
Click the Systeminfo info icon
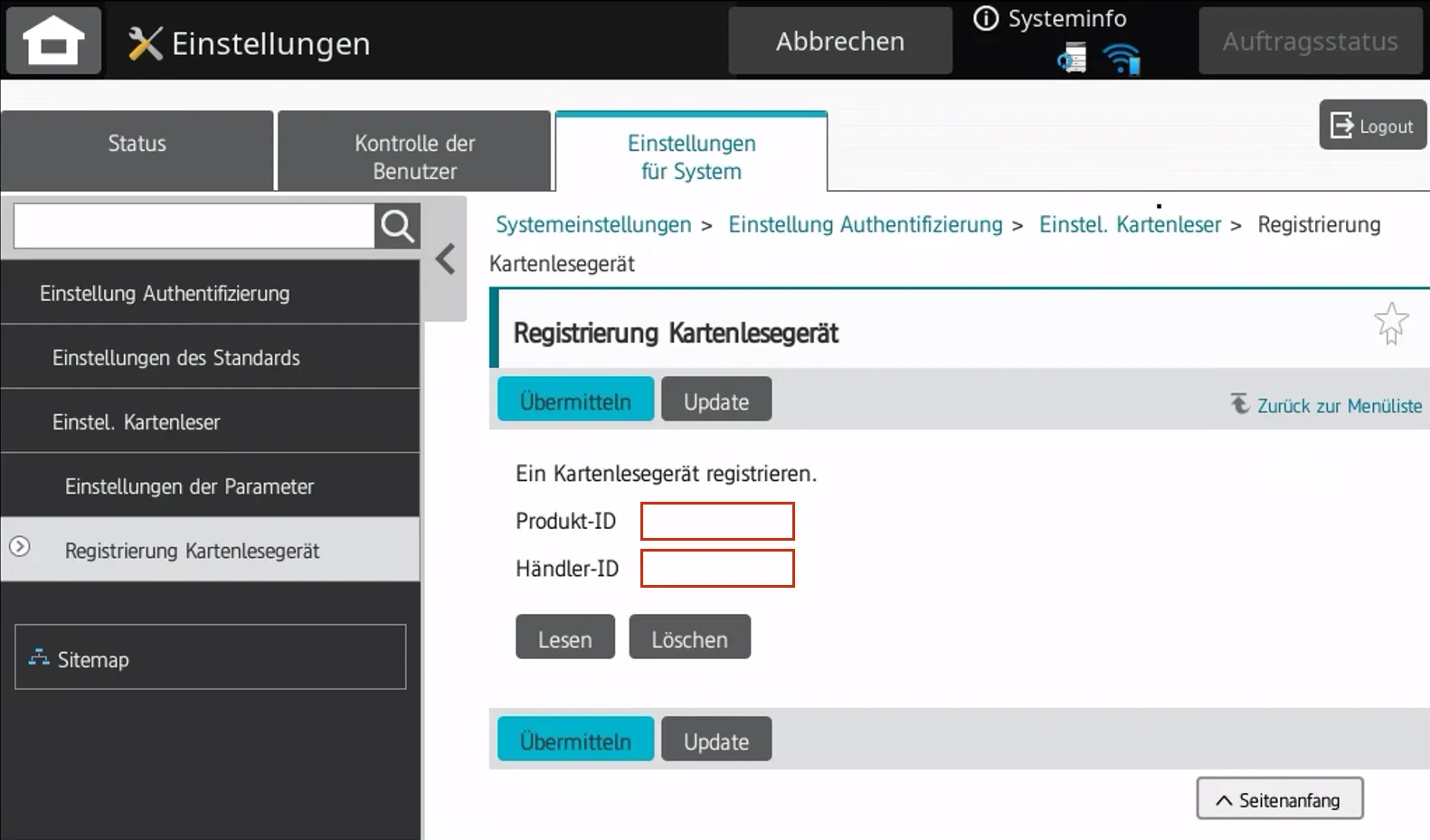pos(986,18)
